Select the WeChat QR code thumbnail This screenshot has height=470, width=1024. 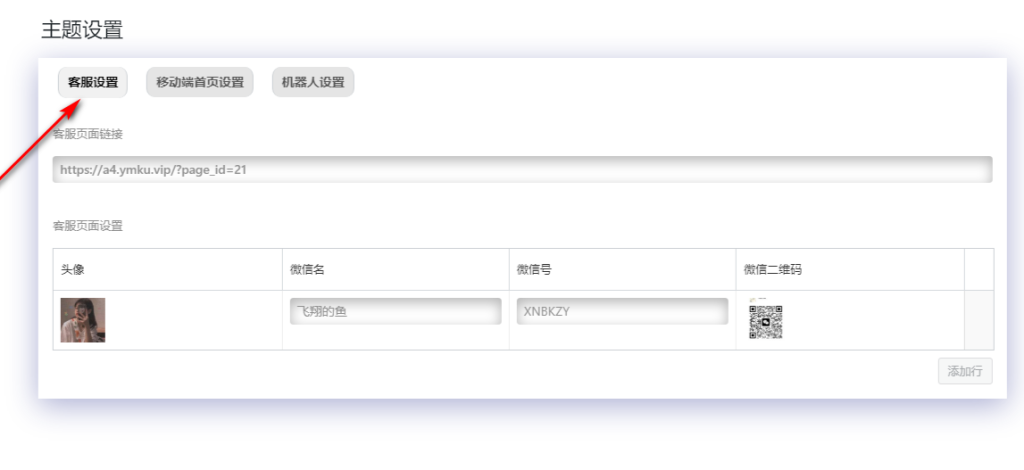click(x=765, y=320)
